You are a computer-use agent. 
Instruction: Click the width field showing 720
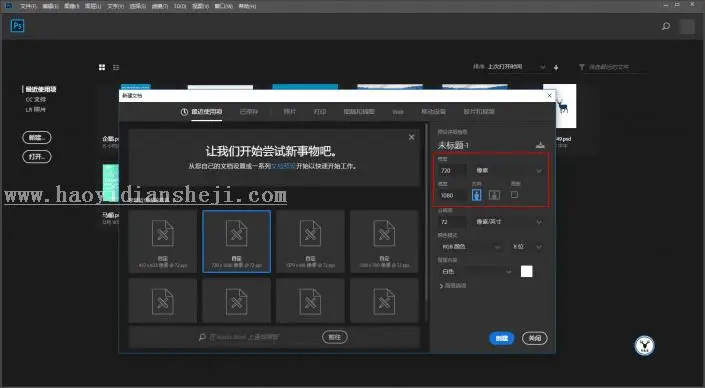coord(452,171)
